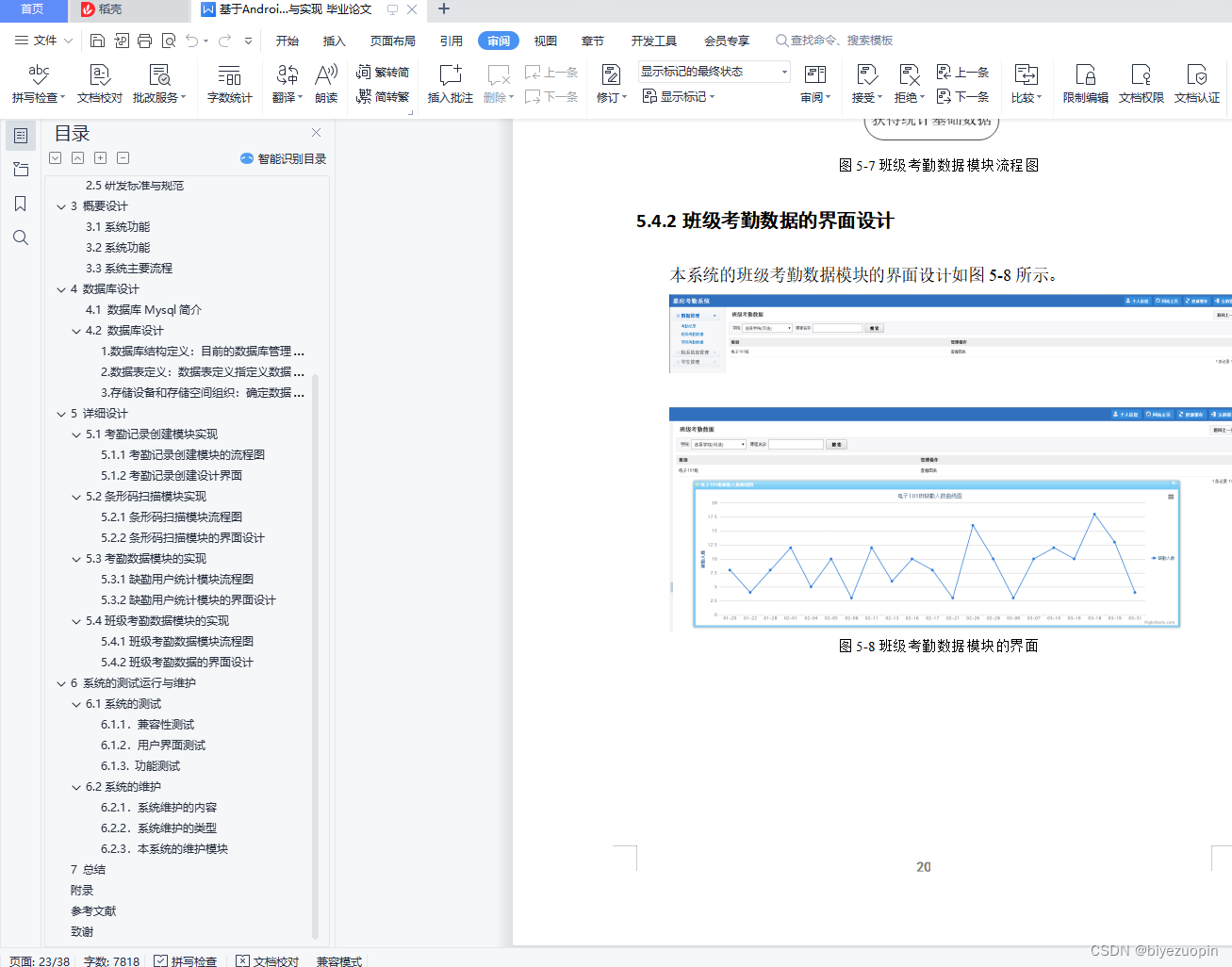This screenshot has width=1232, height=967.
Task: Click the 批改服务 correction service icon
Action: (x=160, y=74)
